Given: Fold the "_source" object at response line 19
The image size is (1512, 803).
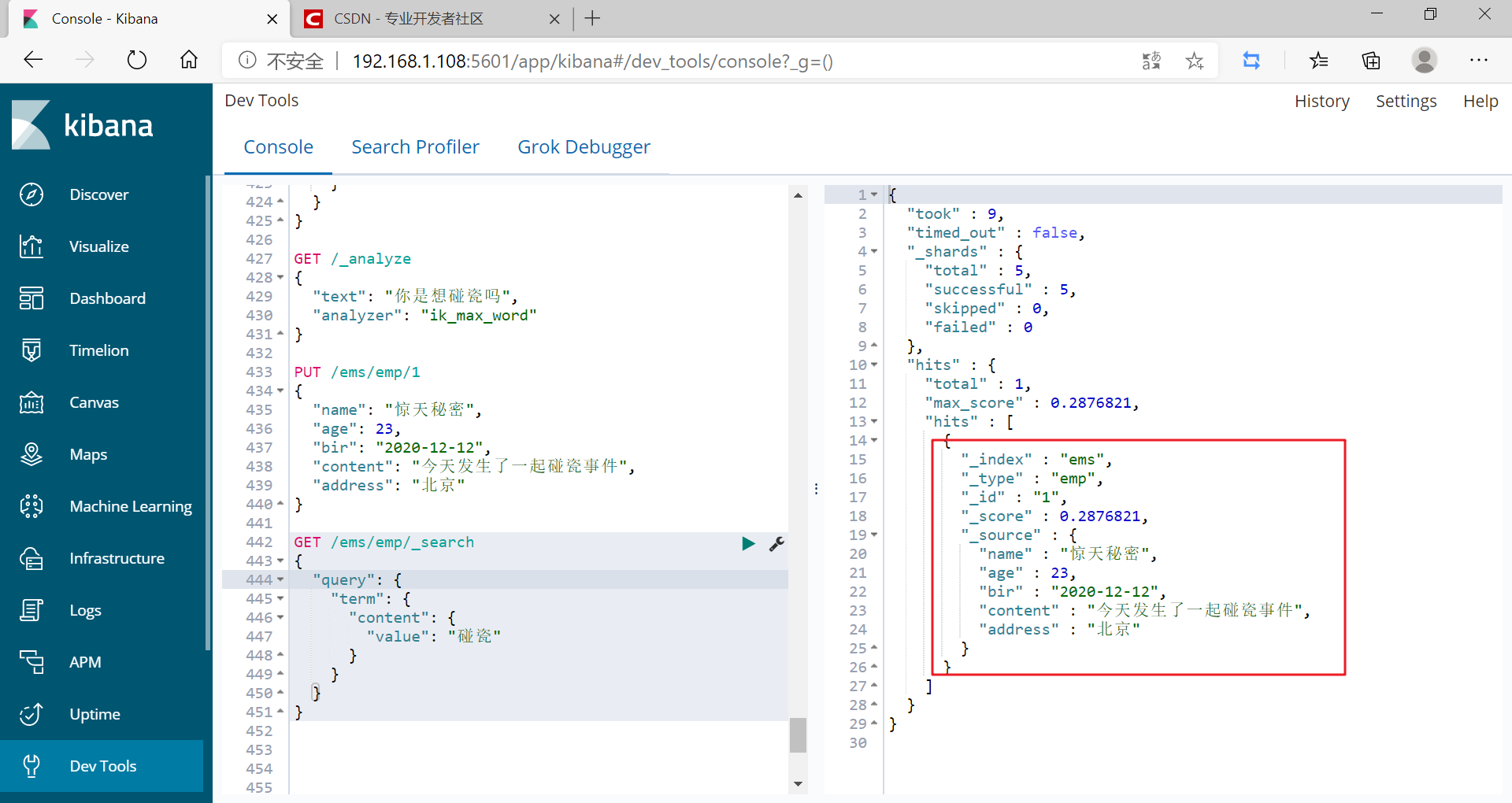Looking at the screenshot, I should coord(874,535).
